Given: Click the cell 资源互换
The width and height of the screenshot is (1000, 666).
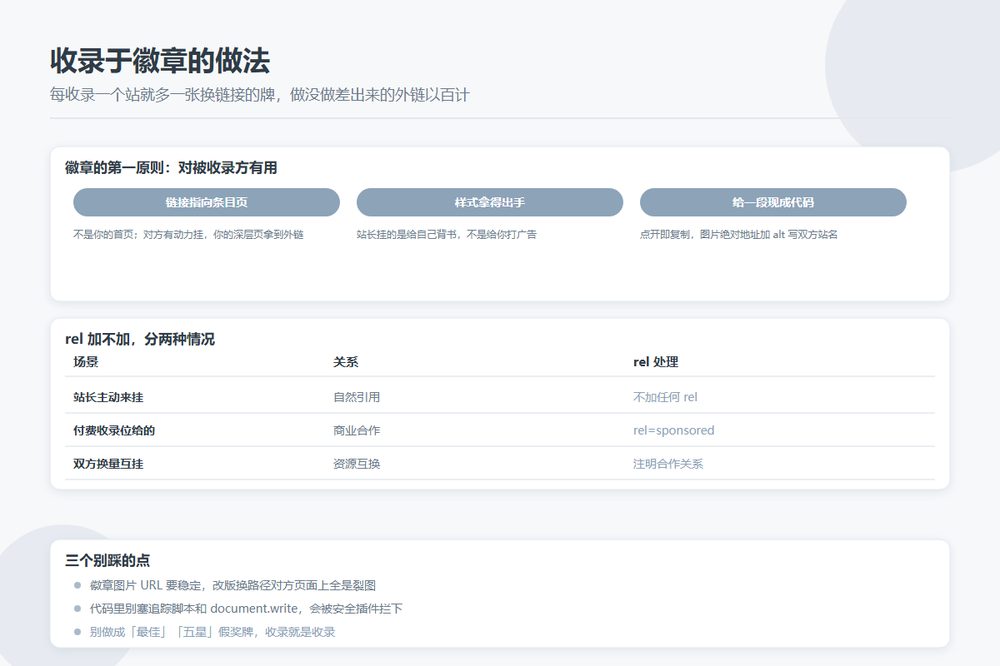Looking at the screenshot, I should [x=357, y=464].
